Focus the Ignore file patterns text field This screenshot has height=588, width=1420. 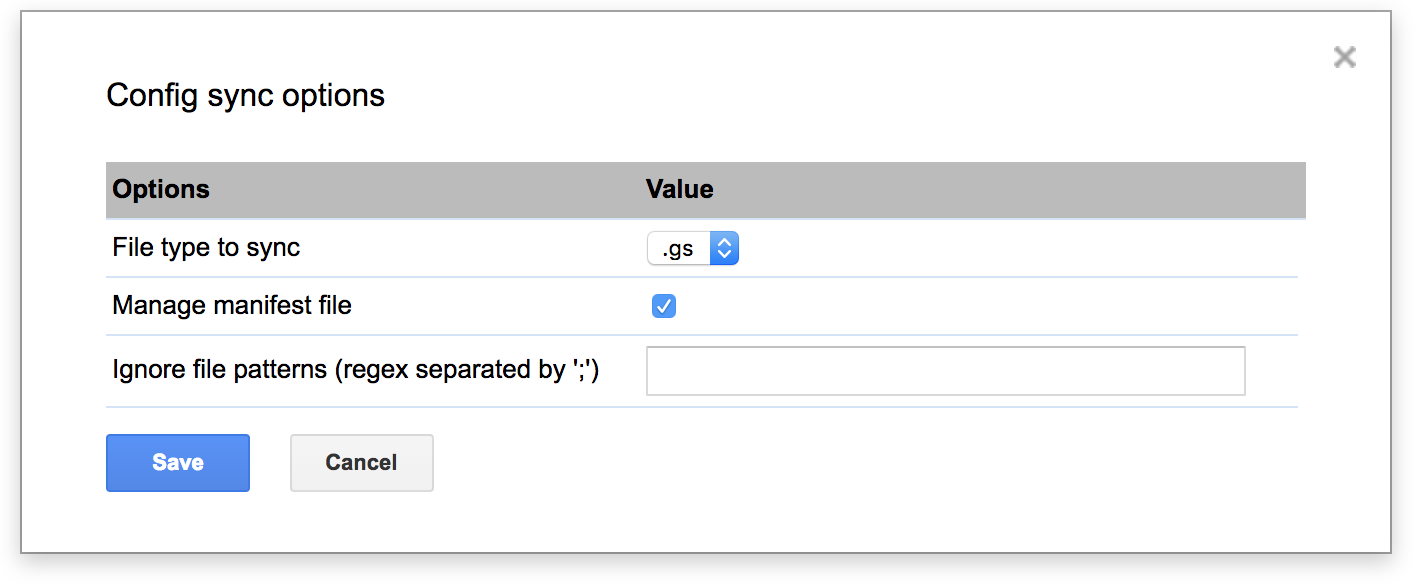point(945,371)
